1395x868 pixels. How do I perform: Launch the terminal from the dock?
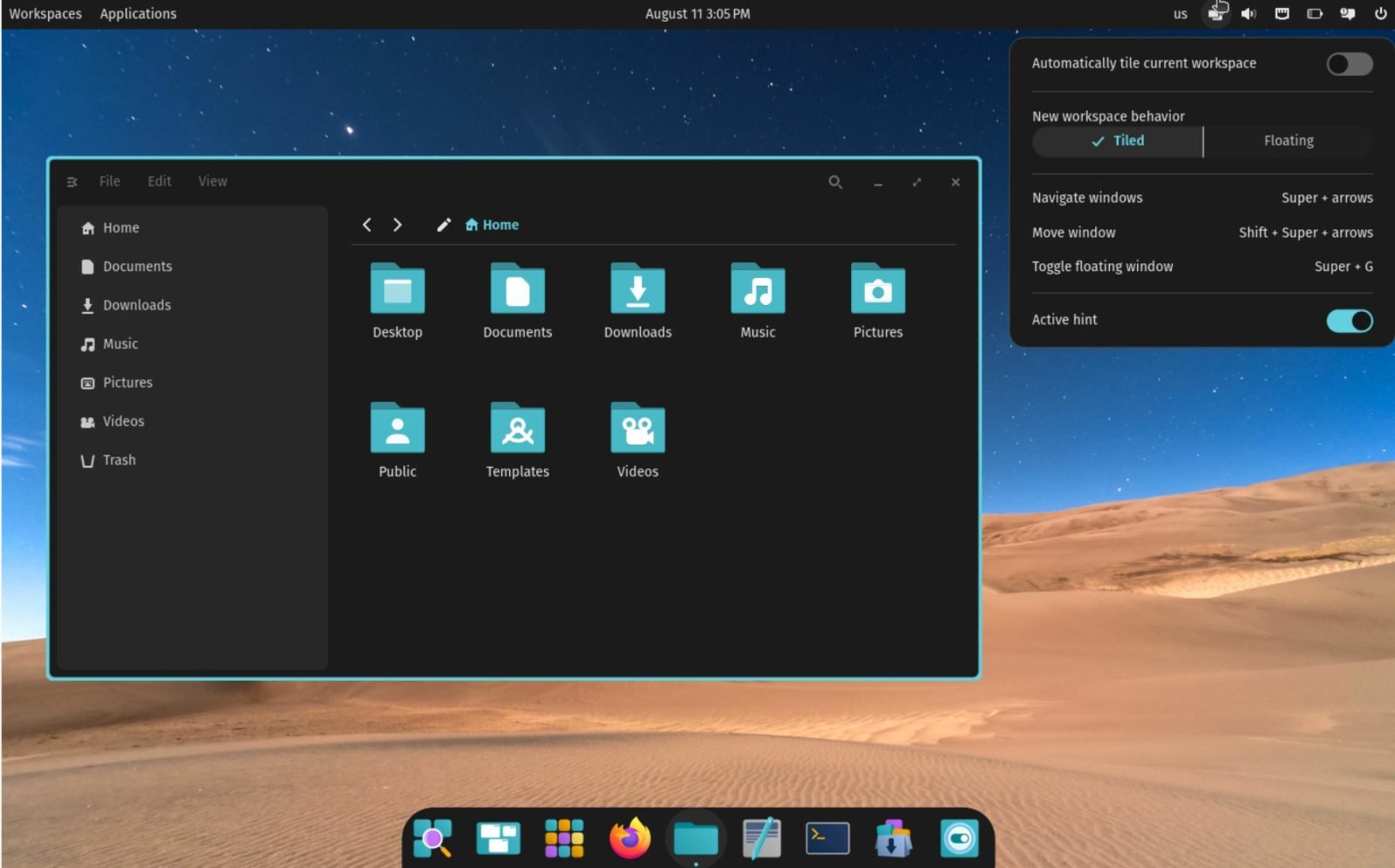click(827, 837)
